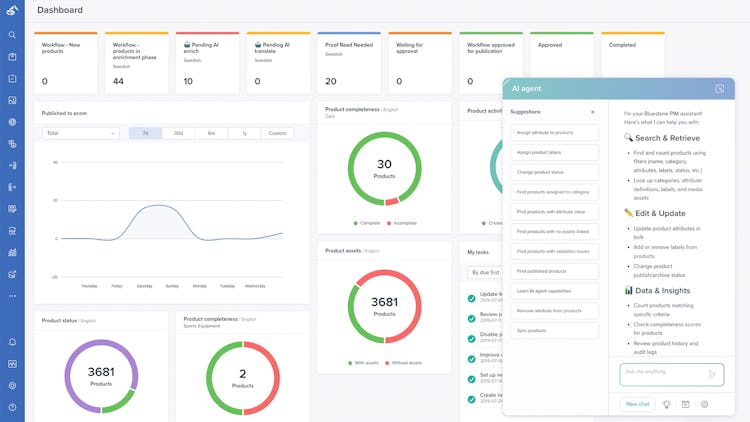The width and height of the screenshot is (750, 422).
Task: Click the New chat button
Action: (638, 404)
